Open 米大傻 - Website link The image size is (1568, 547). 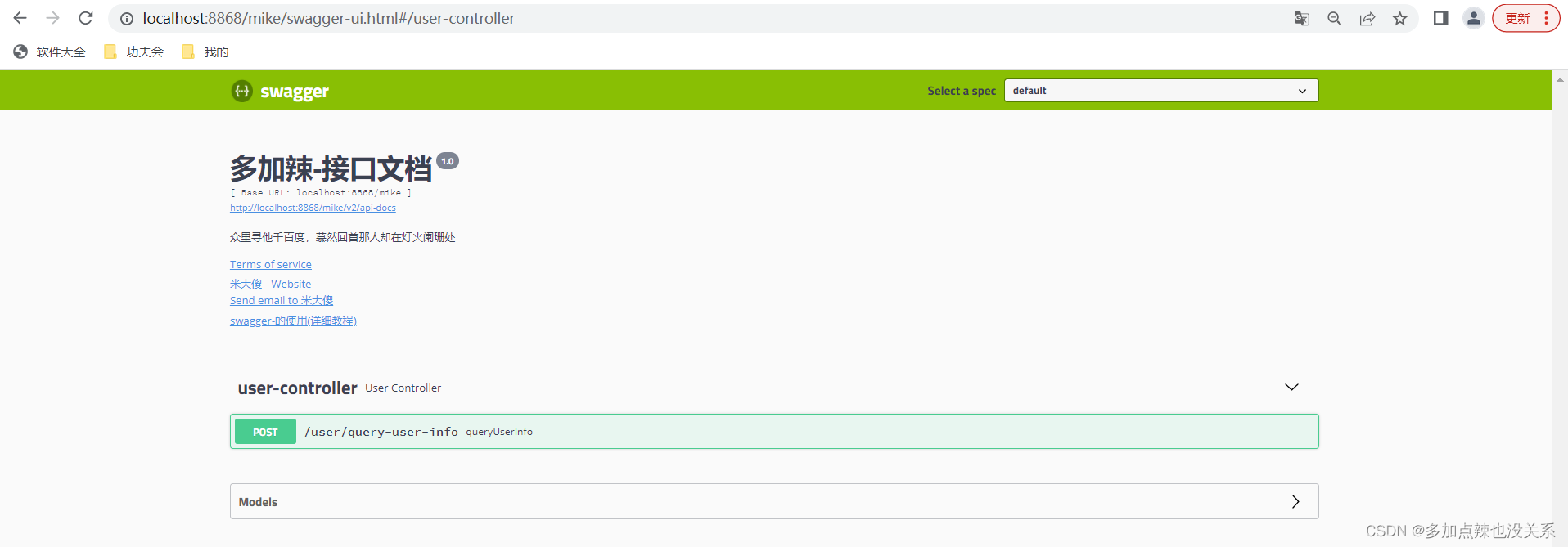270,284
